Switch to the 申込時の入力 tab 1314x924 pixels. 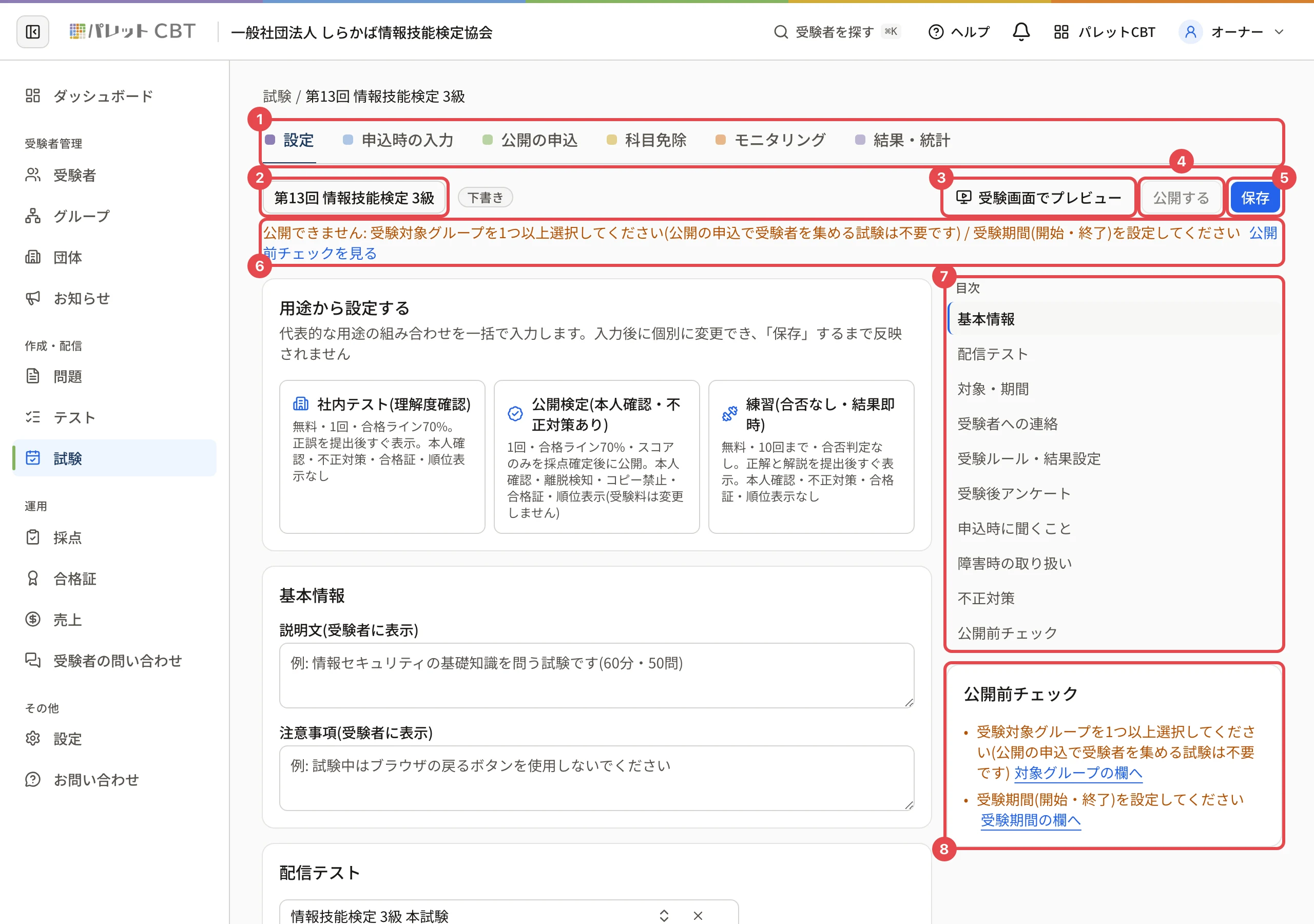(x=398, y=140)
